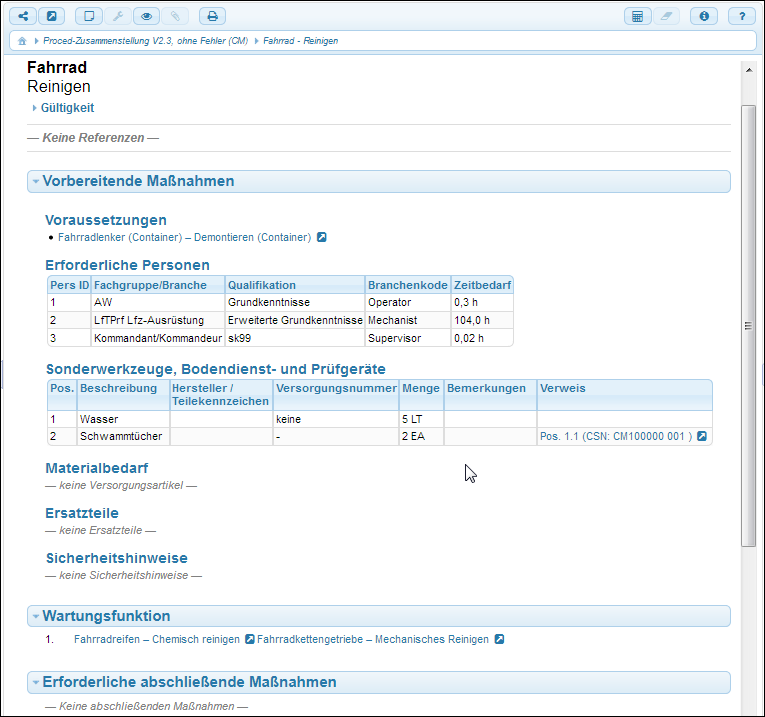Image resolution: width=765 pixels, height=717 pixels.
Task: Click the Bemerkungen column header
Action: [x=490, y=395]
